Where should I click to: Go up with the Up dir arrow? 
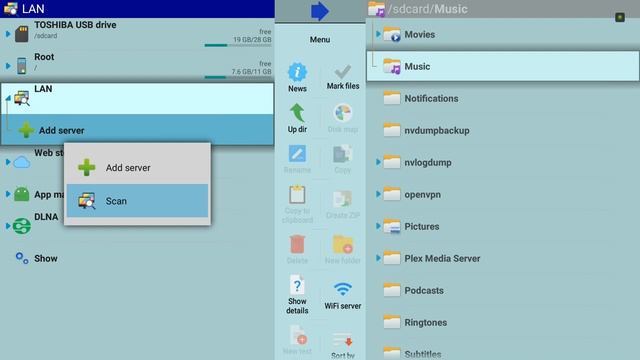tap(297, 113)
